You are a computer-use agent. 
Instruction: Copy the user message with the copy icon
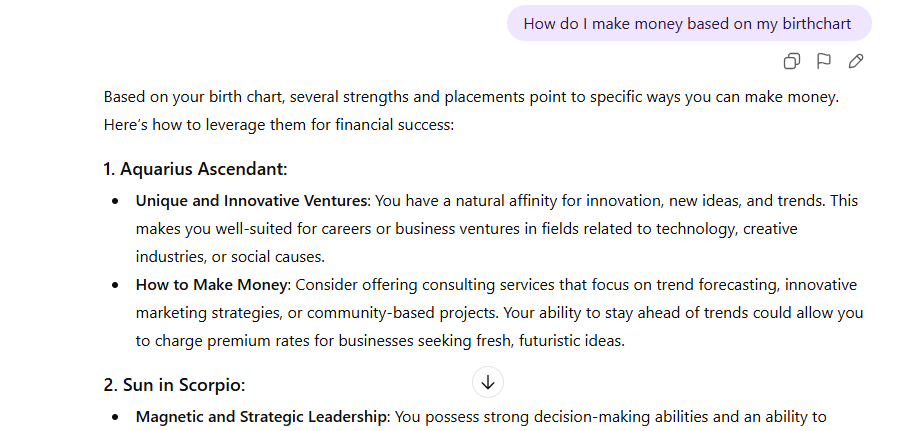(x=792, y=61)
